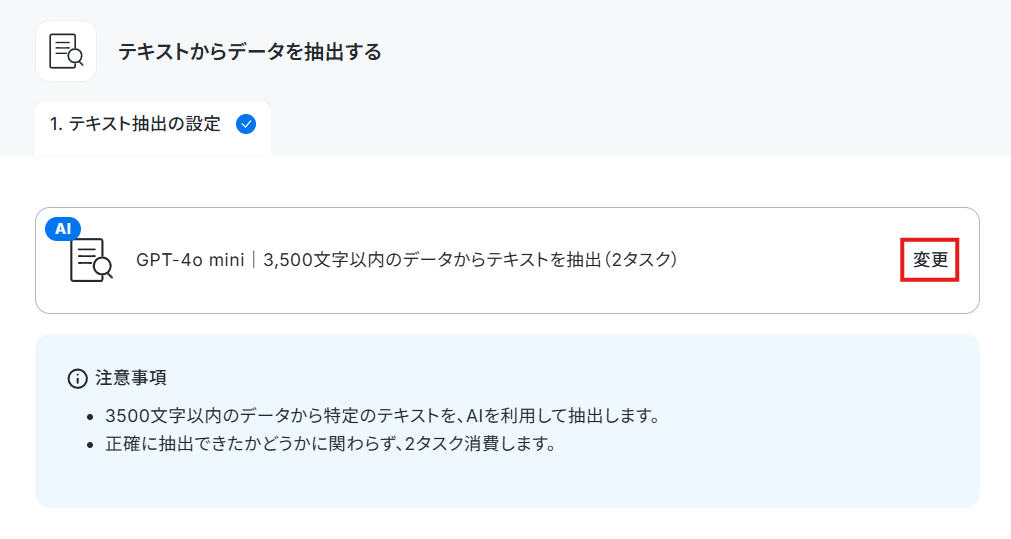Image resolution: width=1011 pixels, height=539 pixels.
Task: Click the tab label number 1.
Action: point(55,124)
